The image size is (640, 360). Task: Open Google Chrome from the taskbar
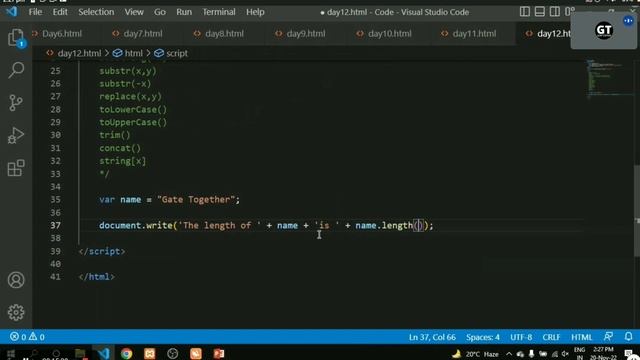(127, 353)
